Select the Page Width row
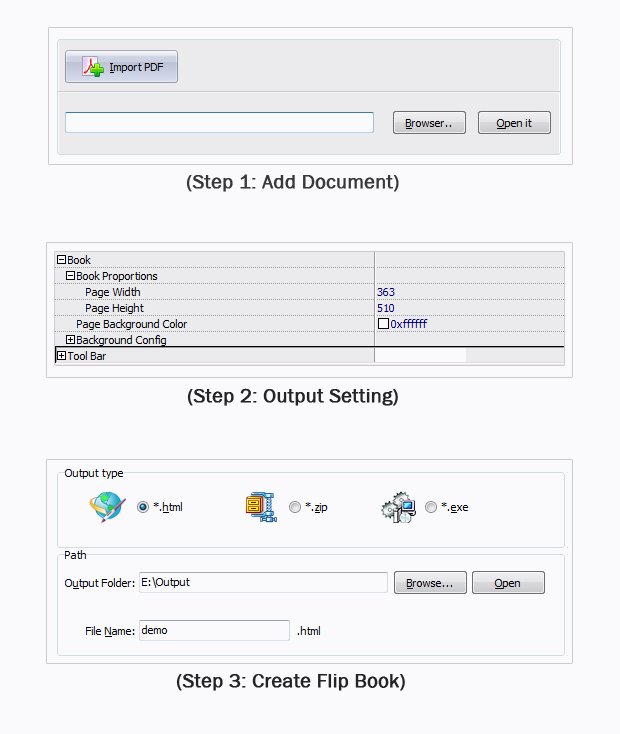Viewport: 620px width, 734px height. [310, 292]
